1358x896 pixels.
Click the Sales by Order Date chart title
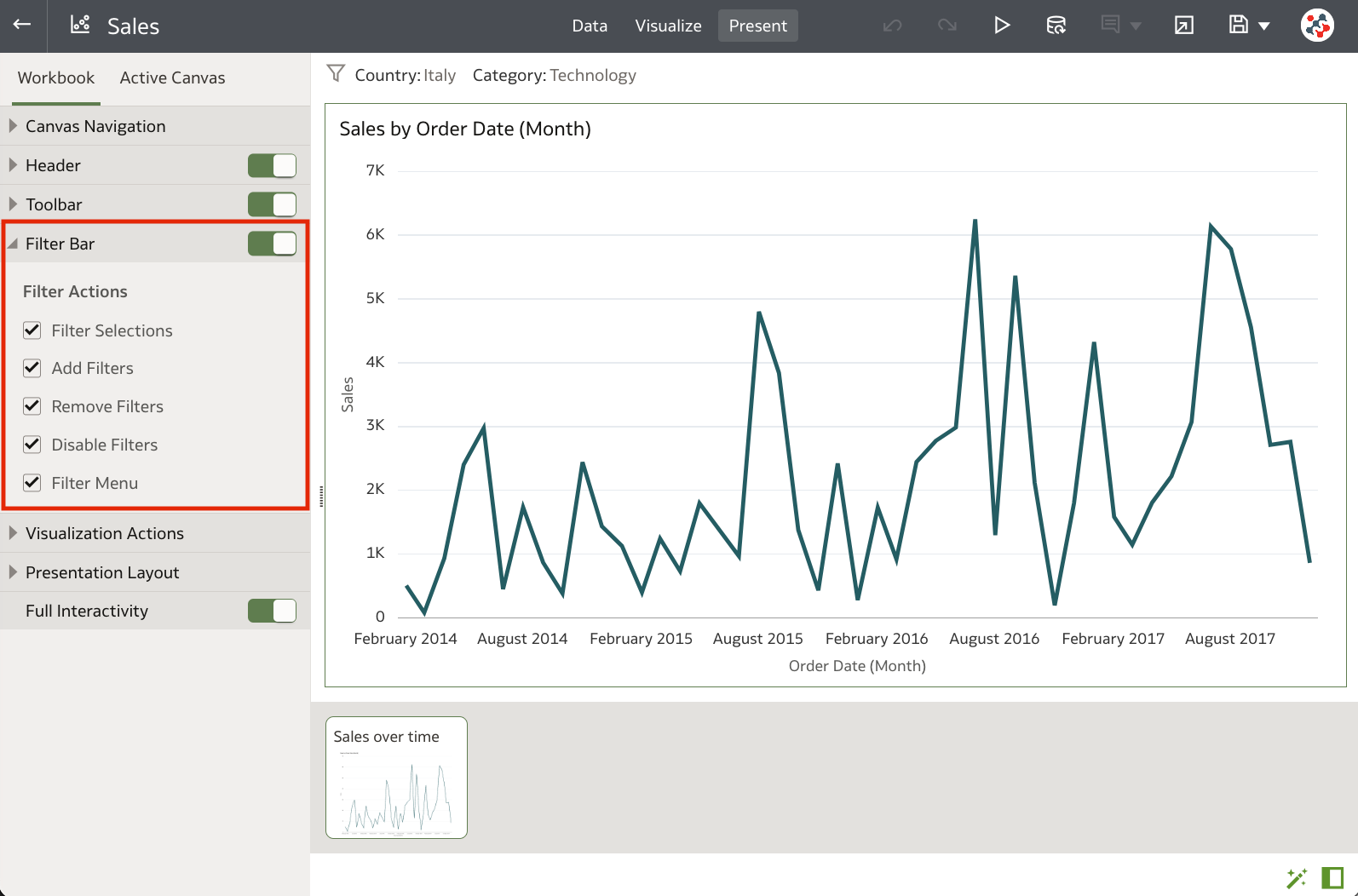point(465,129)
